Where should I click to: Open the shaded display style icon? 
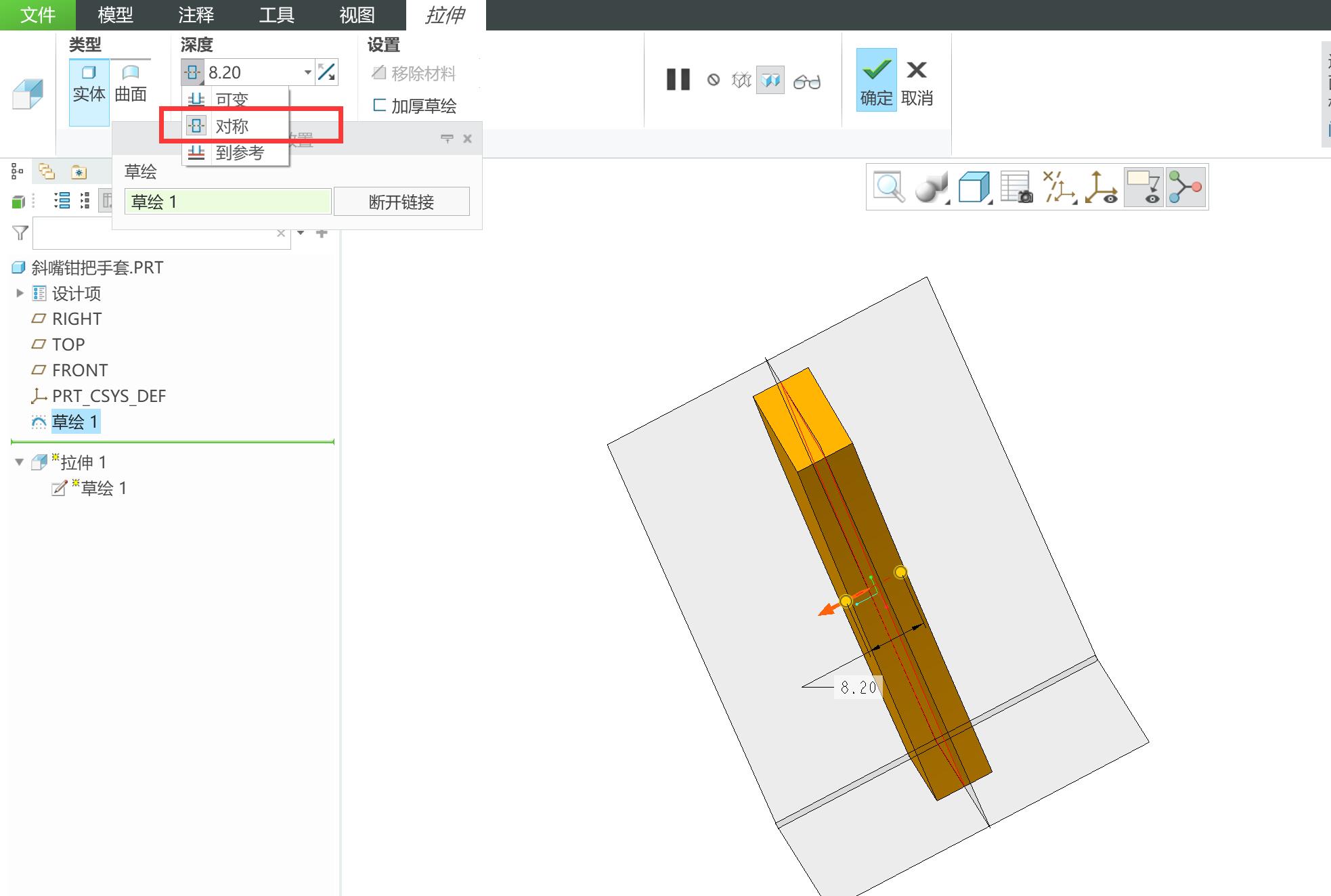pos(932,187)
